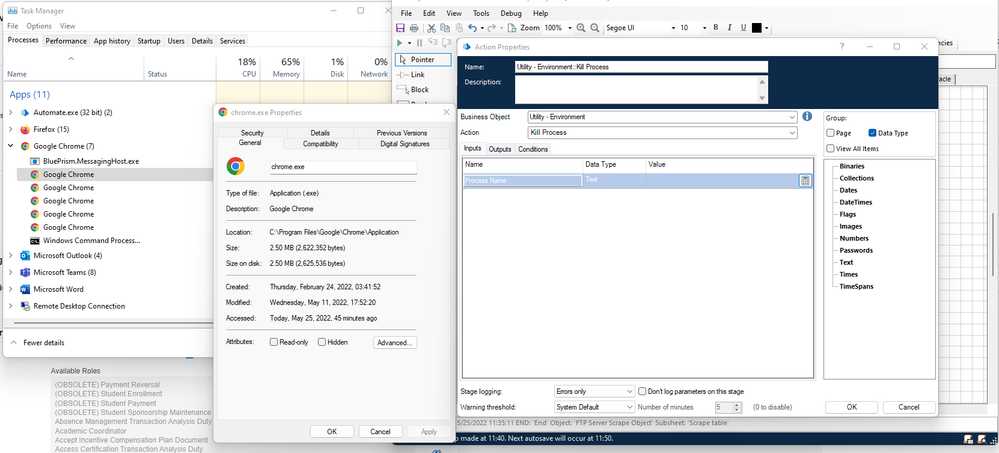Click the Help question mark in Action Properties
The width and height of the screenshot is (999, 453).
[x=842, y=47]
